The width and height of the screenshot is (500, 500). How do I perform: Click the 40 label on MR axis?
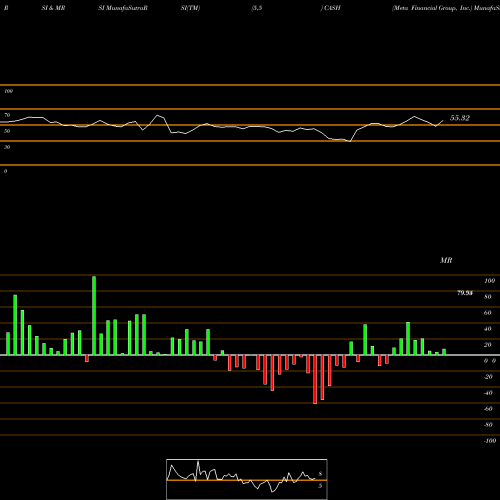click(488, 329)
